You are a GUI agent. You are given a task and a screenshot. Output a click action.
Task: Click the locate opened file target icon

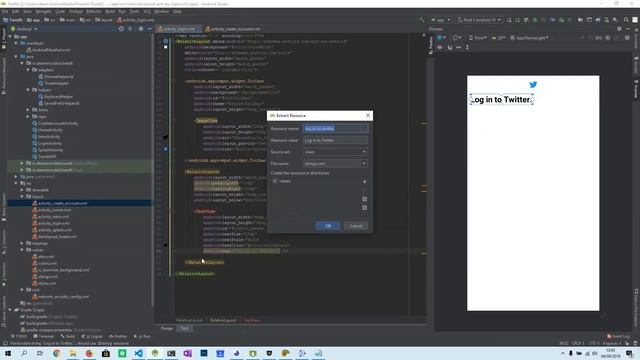[x=121, y=29]
